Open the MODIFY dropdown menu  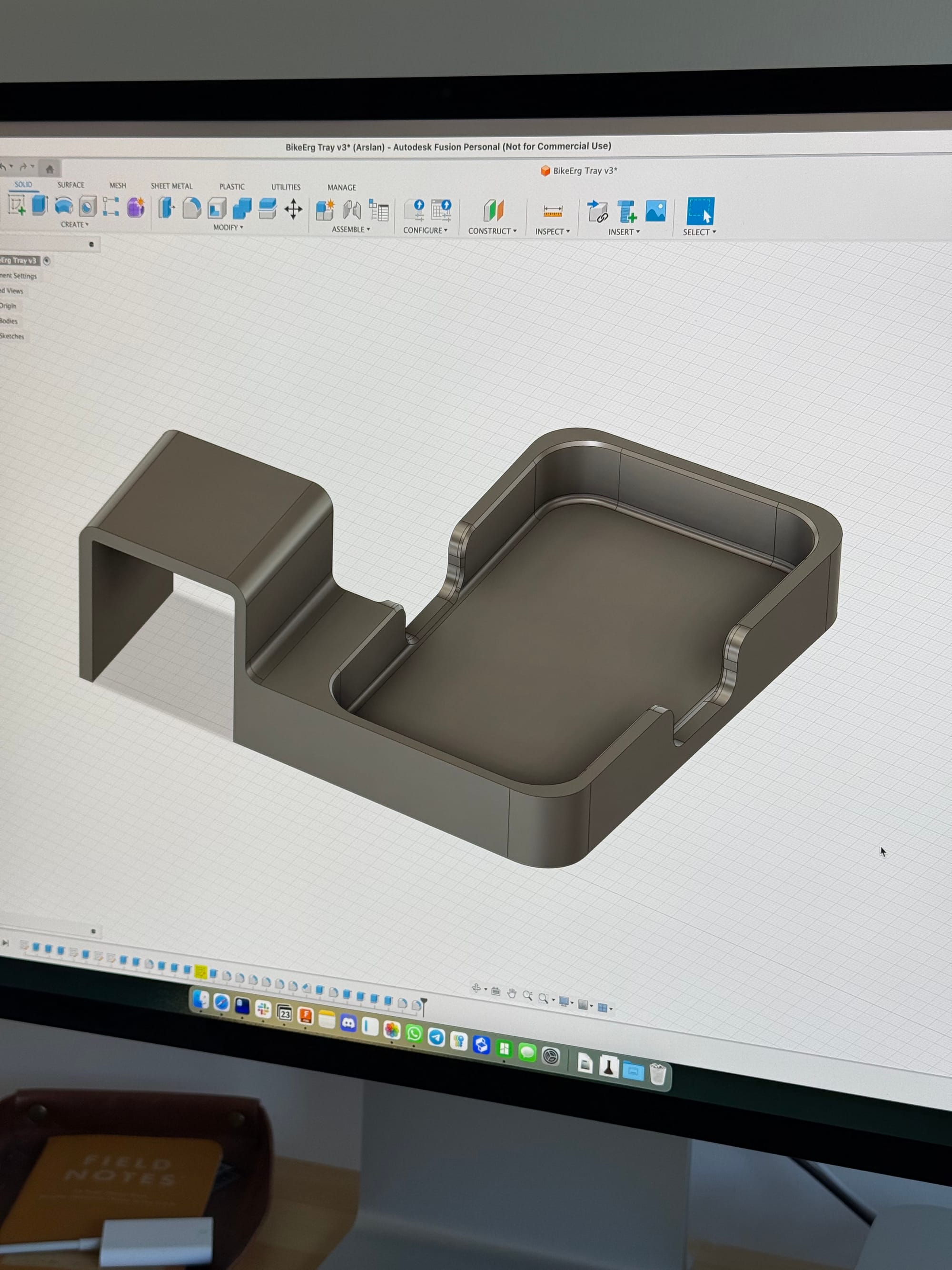coord(228,227)
